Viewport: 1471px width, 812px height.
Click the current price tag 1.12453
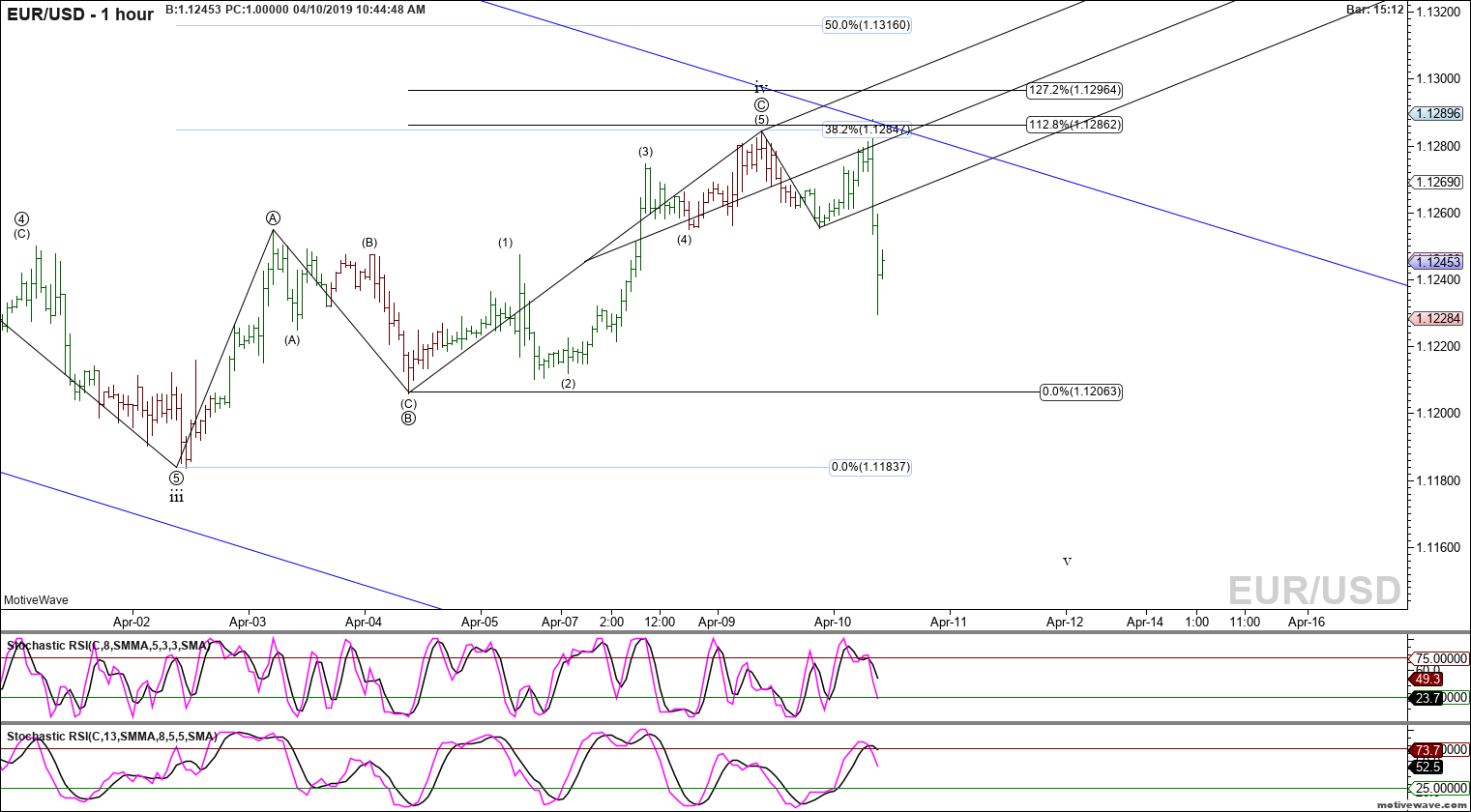pyautogui.click(x=1437, y=262)
